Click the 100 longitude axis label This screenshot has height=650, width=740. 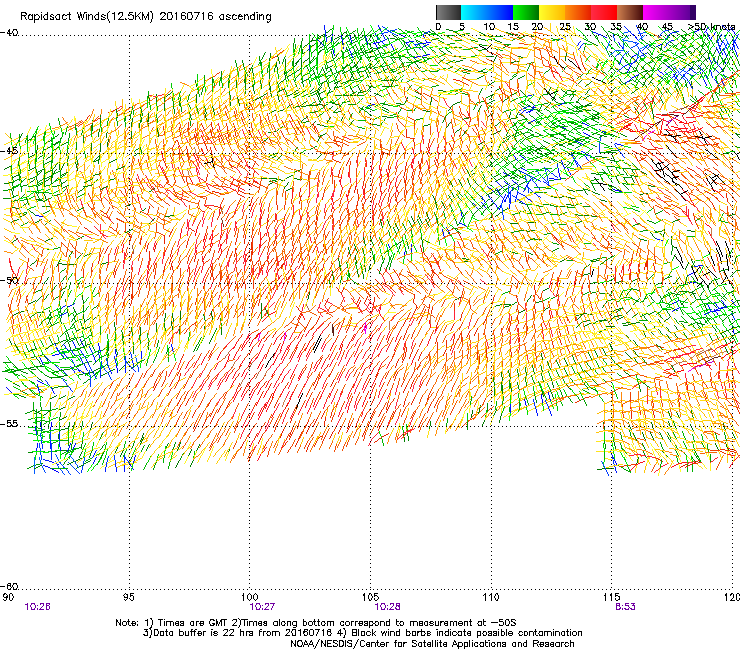point(250,597)
